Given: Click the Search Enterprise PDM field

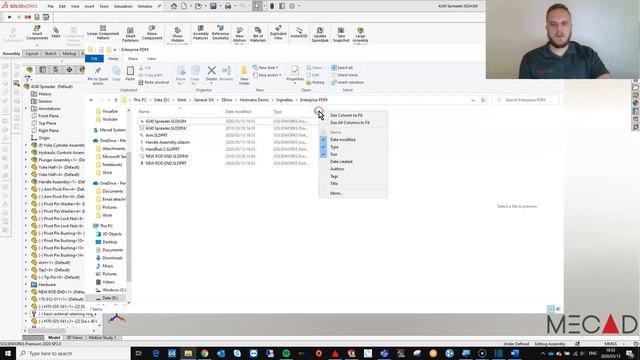Looking at the screenshot, I should coord(526,100).
